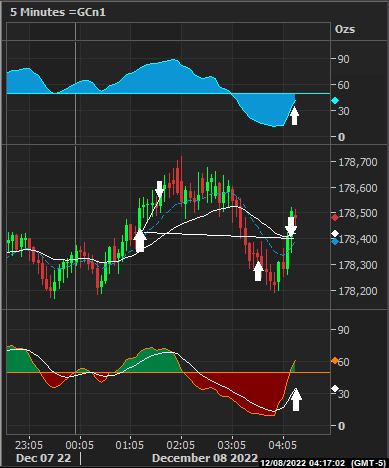Click the cyan diamond value marker on top indicator axis
Screen dimensions: 389x468
(335, 101)
